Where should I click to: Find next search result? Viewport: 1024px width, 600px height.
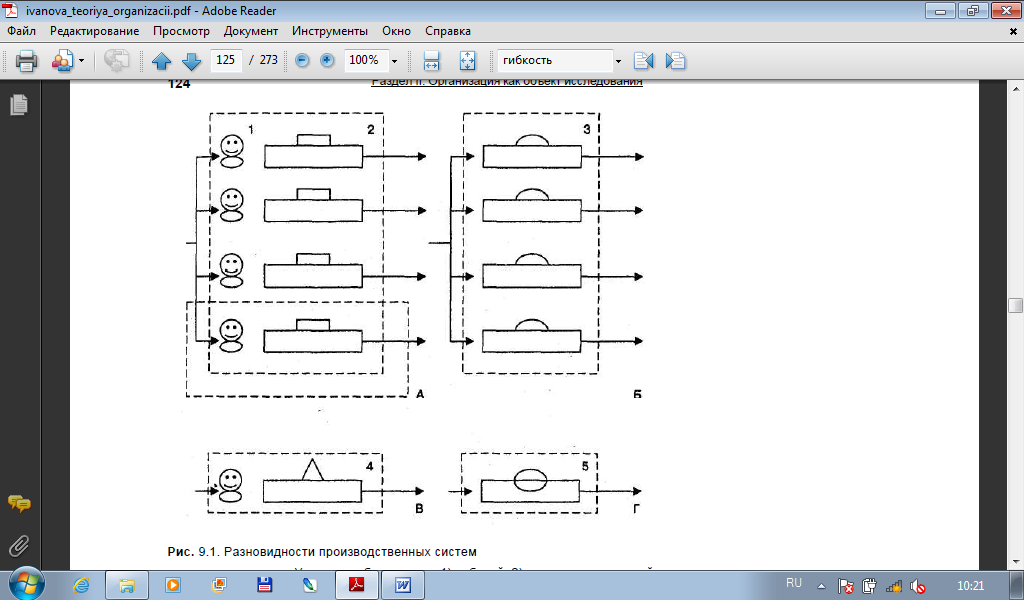click(675, 61)
